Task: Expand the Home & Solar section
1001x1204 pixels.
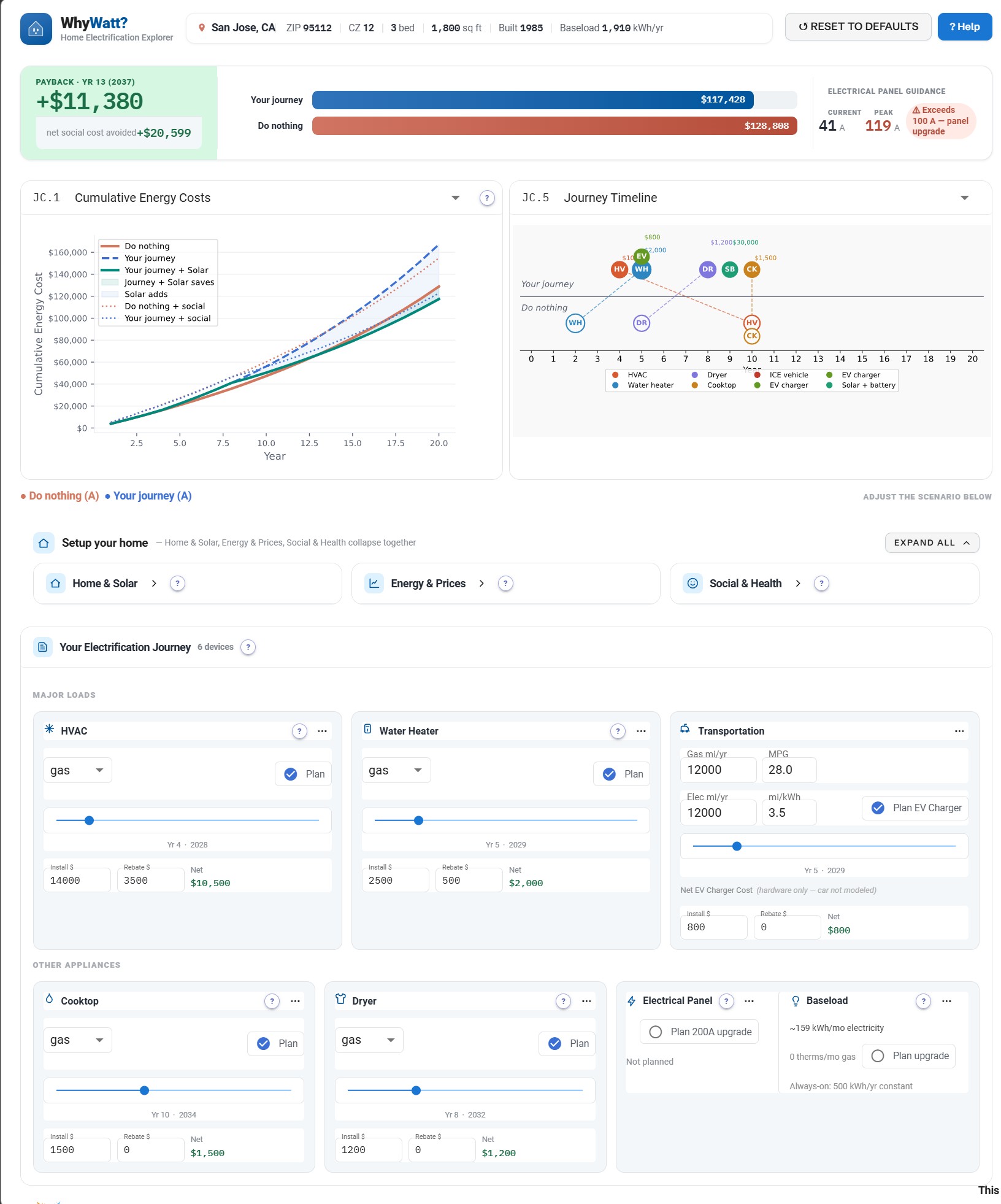Action: point(103,584)
